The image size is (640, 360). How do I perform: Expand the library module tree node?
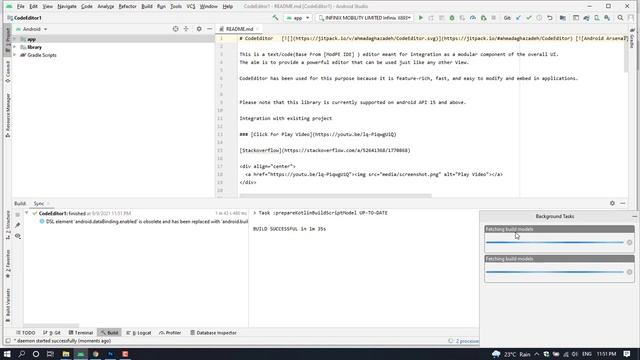15,47
